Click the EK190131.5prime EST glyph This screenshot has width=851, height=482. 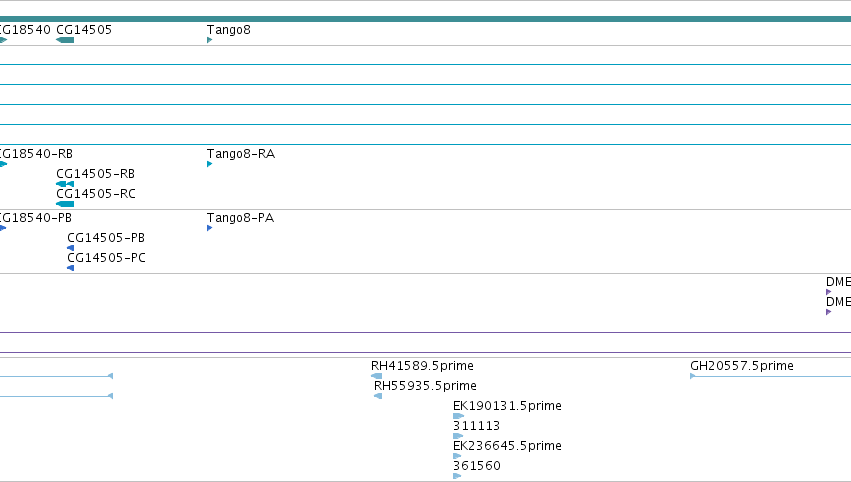coord(459,416)
